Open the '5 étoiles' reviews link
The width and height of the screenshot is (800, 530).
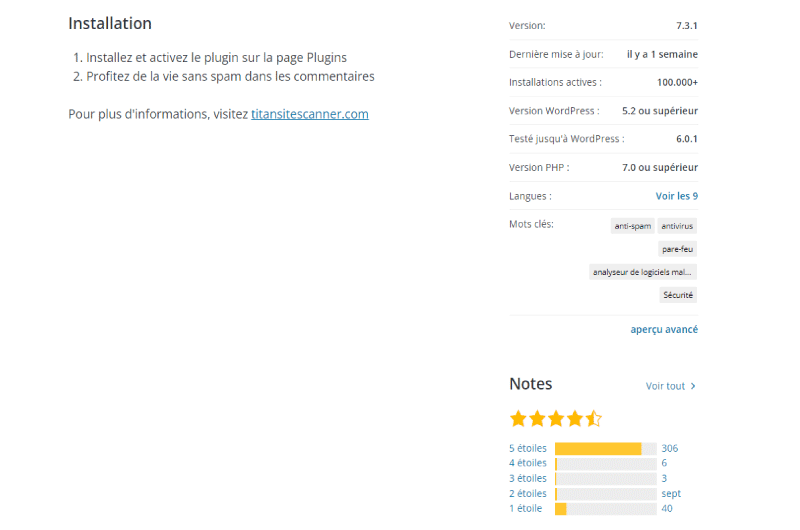(x=528, y=448)
